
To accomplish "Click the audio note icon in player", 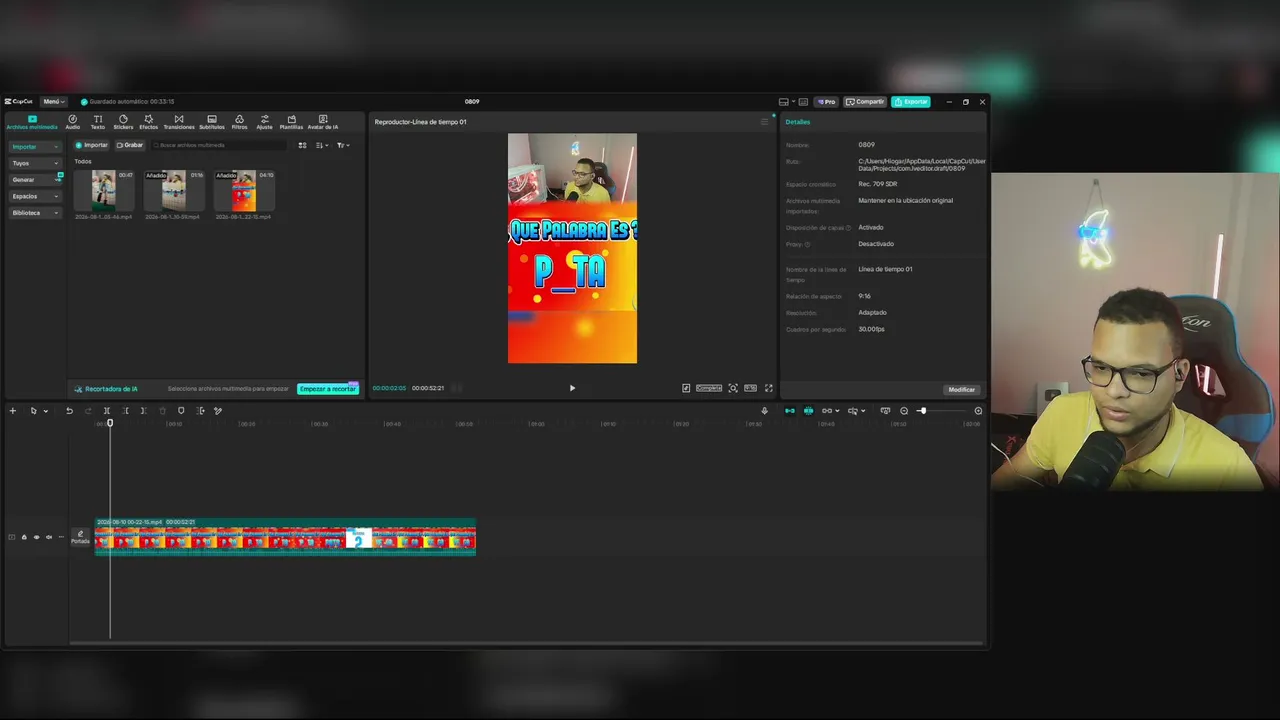I will pyautogui.click(x=686, y=388).
